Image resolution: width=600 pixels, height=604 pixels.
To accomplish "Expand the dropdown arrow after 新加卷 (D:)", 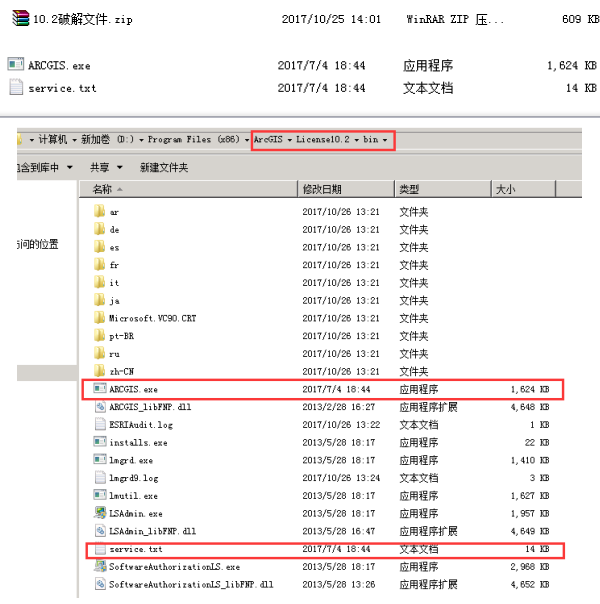I will click(141, 140).
